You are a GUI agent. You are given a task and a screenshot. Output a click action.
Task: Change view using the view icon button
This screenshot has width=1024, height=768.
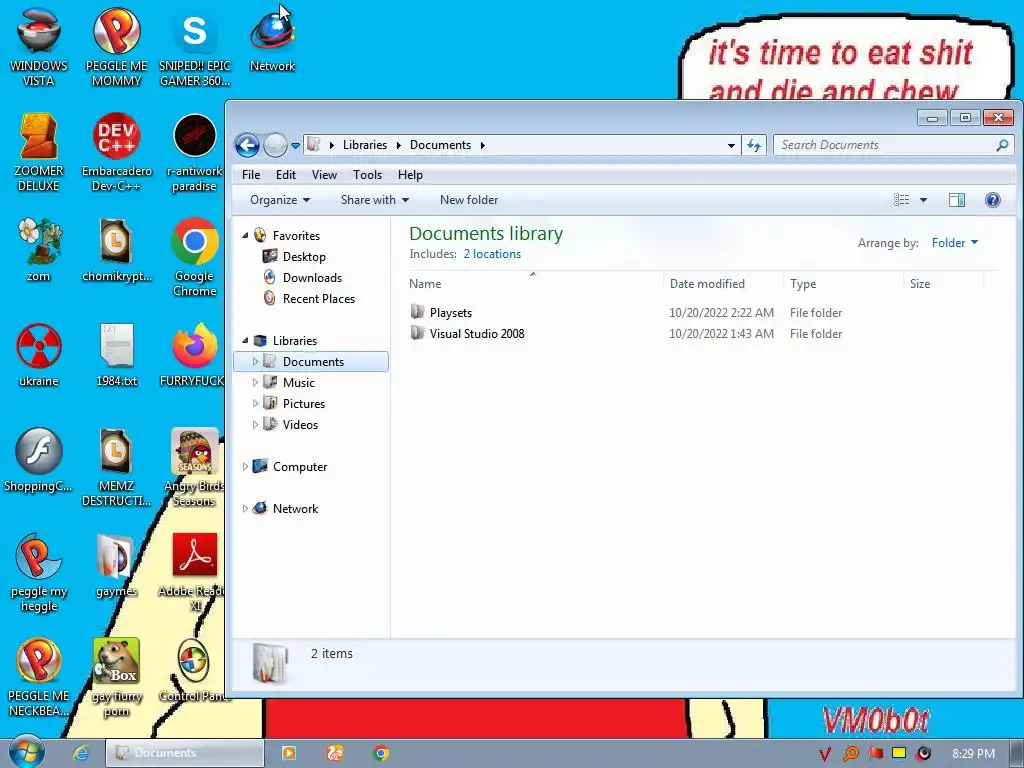(901, 200)
